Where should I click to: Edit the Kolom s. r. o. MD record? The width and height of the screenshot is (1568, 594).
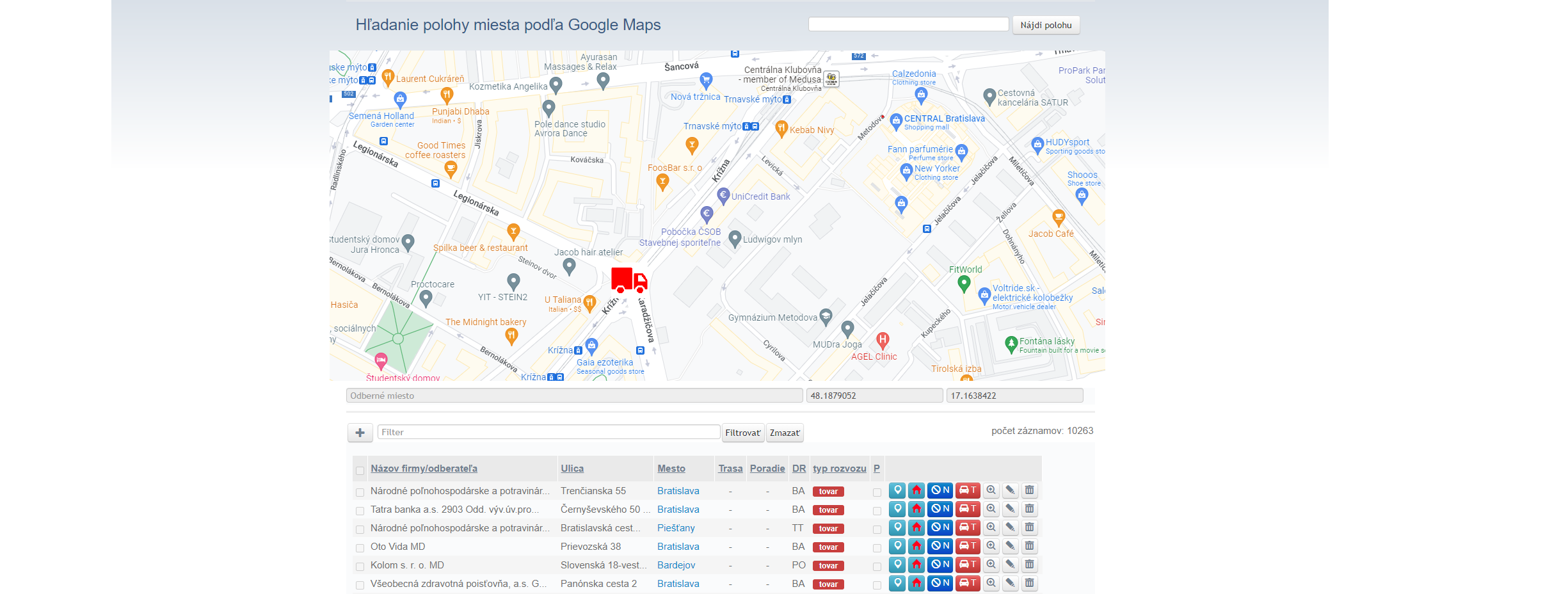point(1011,565)
